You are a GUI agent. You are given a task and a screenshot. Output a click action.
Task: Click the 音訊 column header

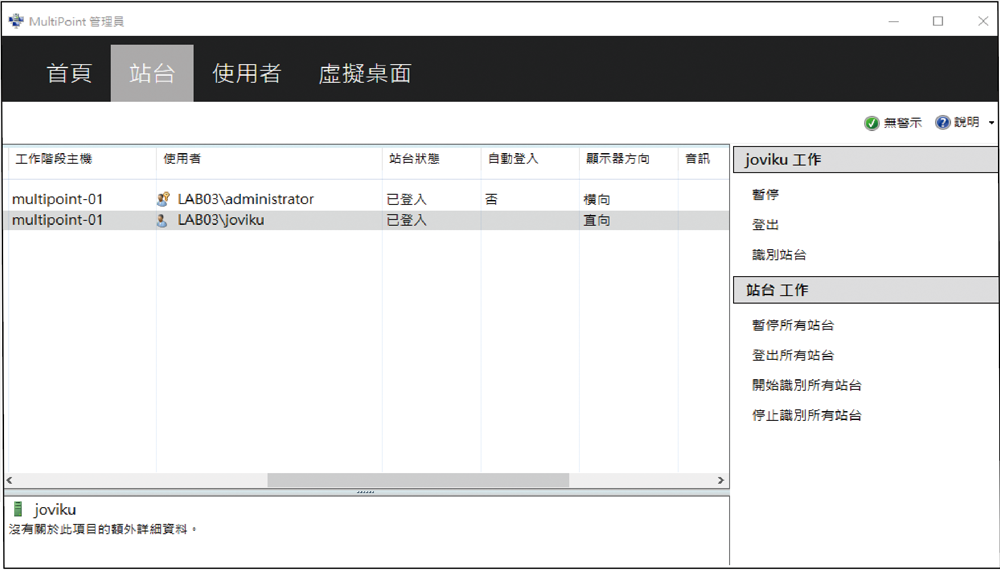pos(698,159)
